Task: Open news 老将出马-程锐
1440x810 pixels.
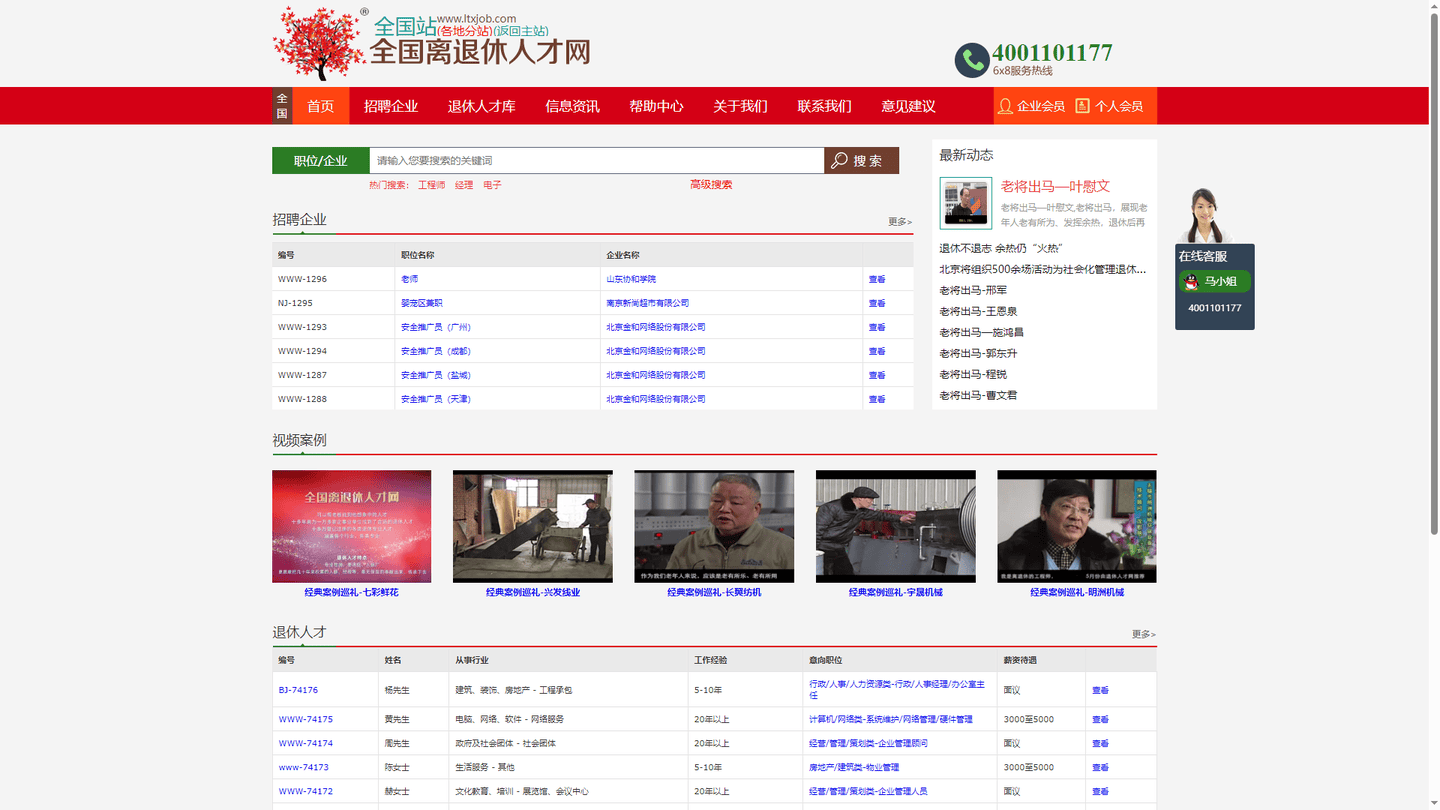Action: (973, 374)
